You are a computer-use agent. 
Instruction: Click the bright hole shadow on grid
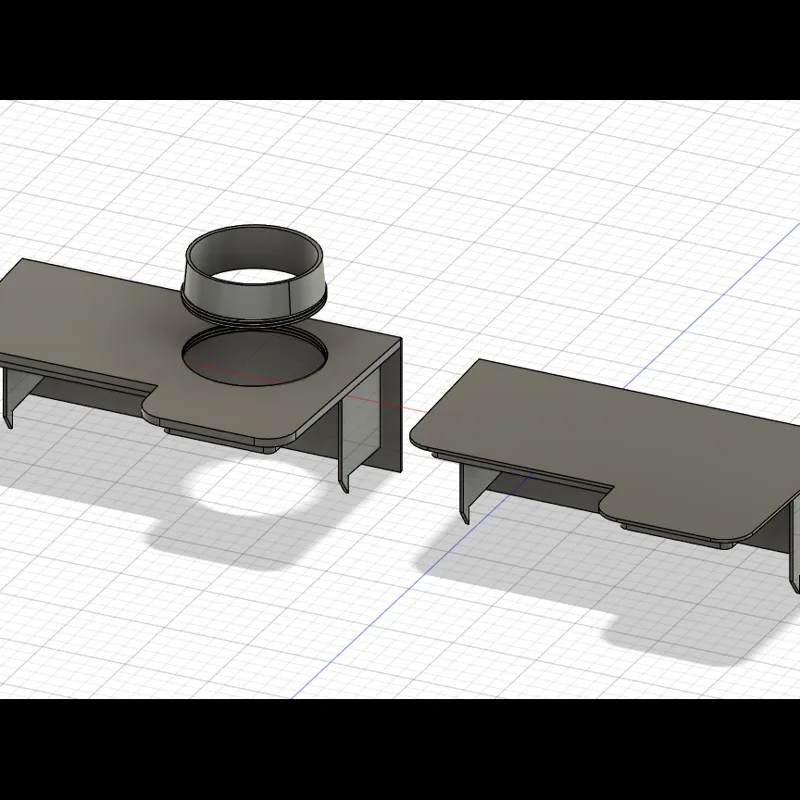coord(254,484)
